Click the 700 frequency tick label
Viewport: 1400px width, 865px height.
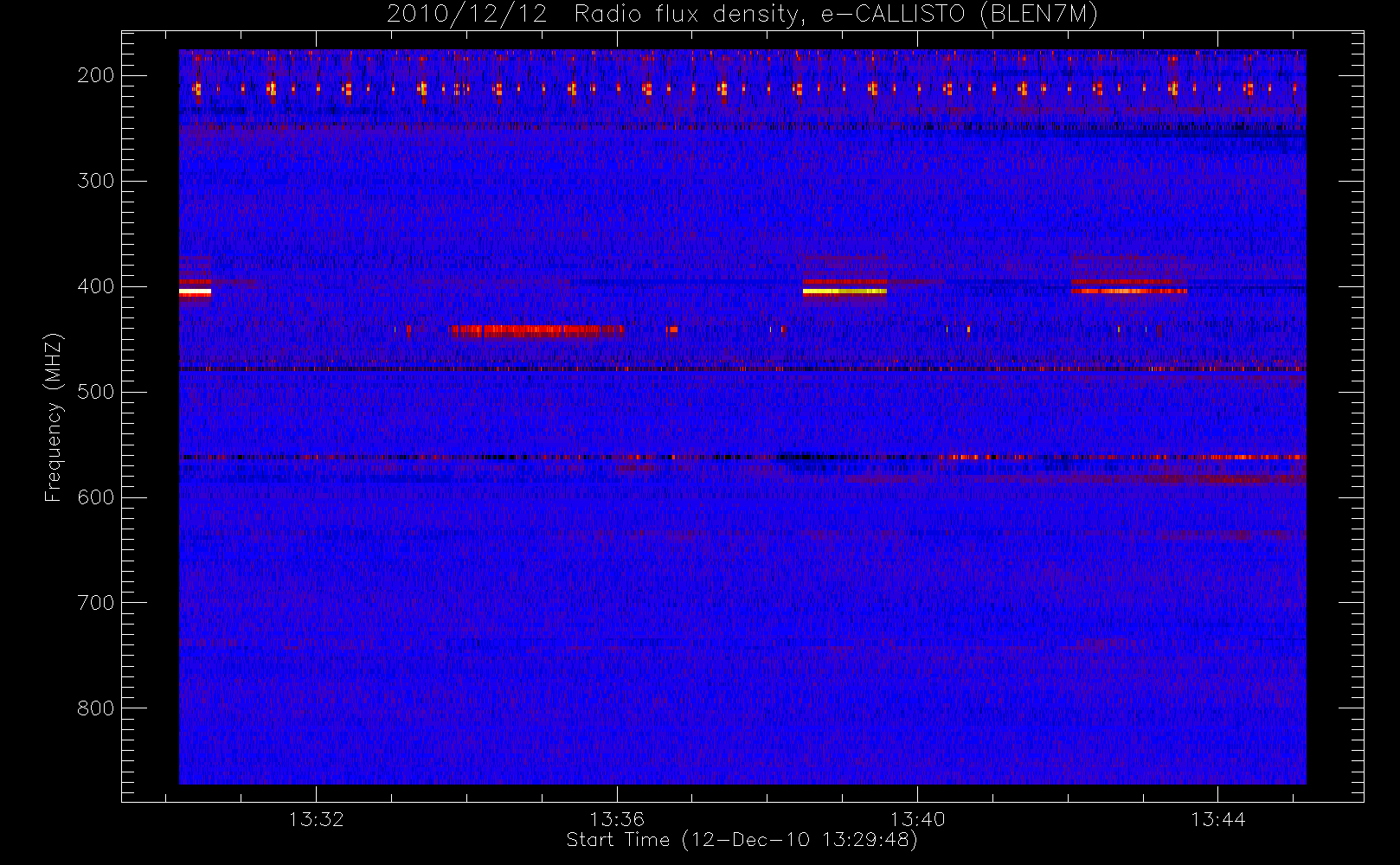[x=96, y=603]
